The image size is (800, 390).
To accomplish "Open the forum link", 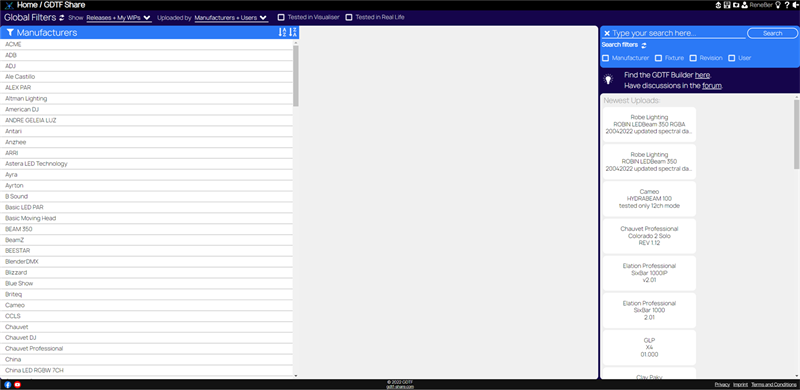I will 712,86.
